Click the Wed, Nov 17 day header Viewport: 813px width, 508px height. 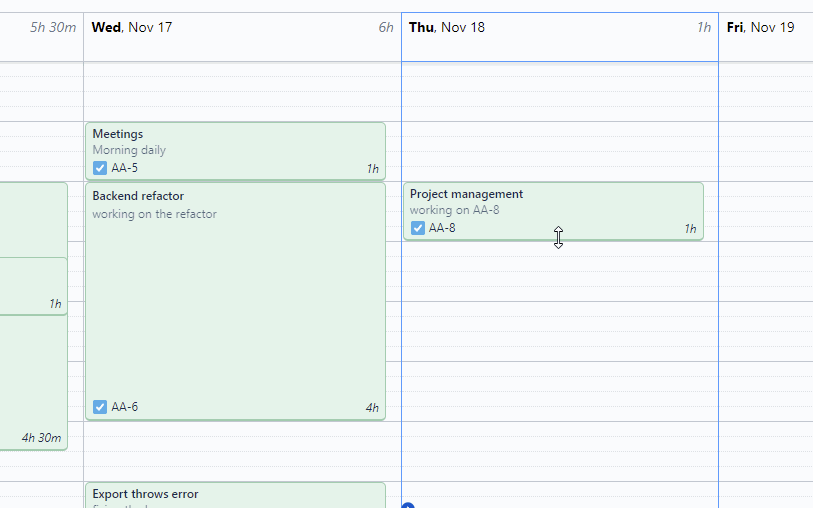click(132, 27)
